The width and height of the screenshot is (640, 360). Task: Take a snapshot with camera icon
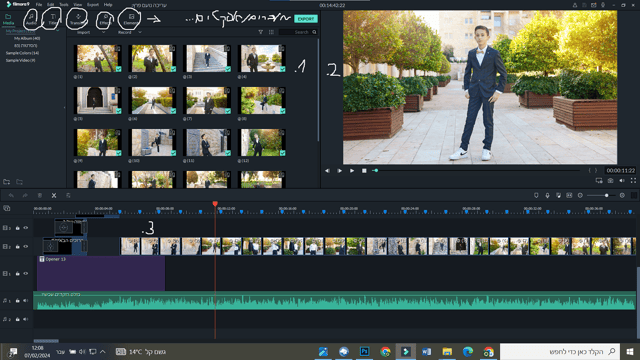point(610,181)
